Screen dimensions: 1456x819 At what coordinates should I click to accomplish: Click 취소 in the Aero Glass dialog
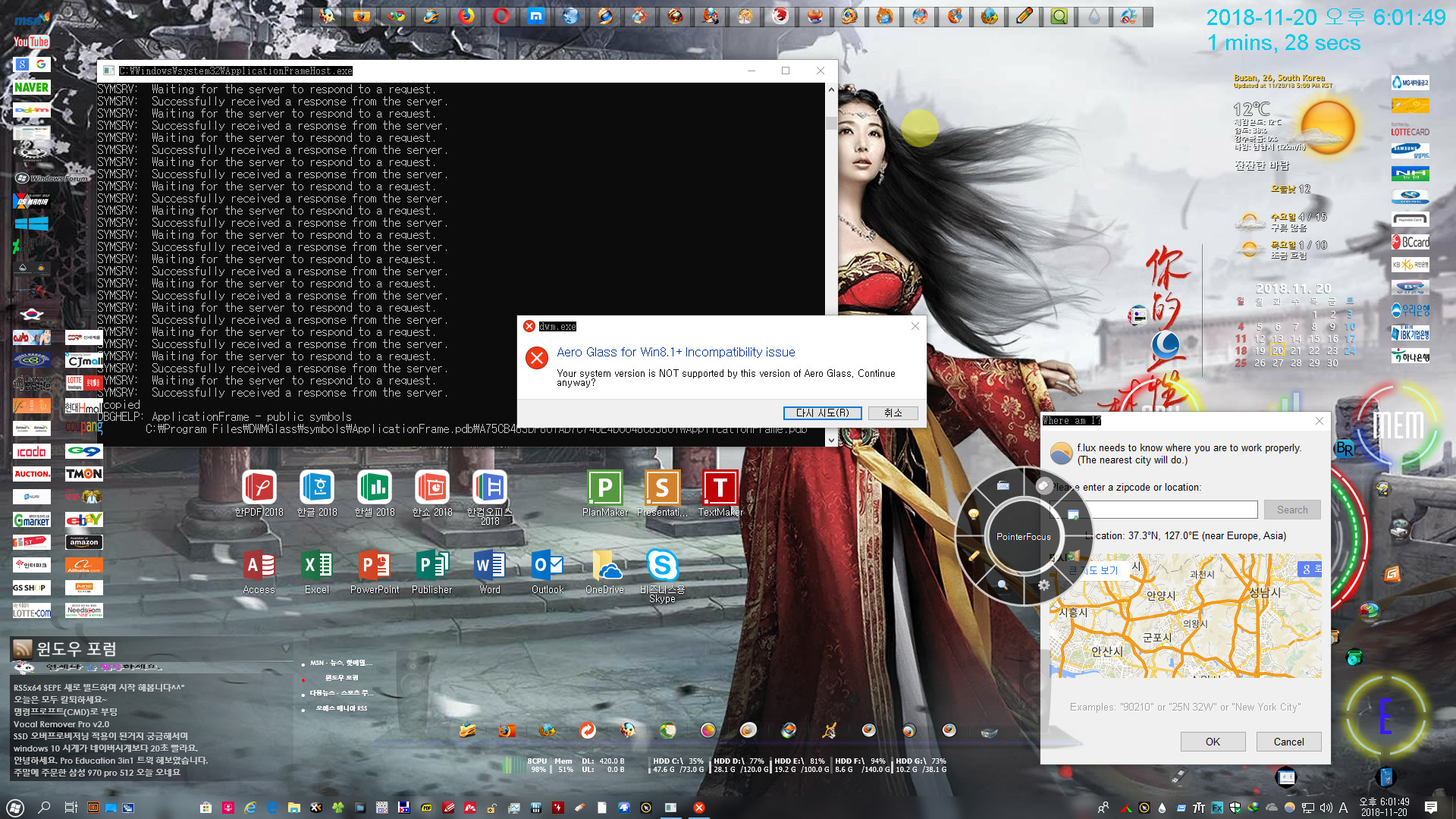pyautogui.click(x=893, y=413)
